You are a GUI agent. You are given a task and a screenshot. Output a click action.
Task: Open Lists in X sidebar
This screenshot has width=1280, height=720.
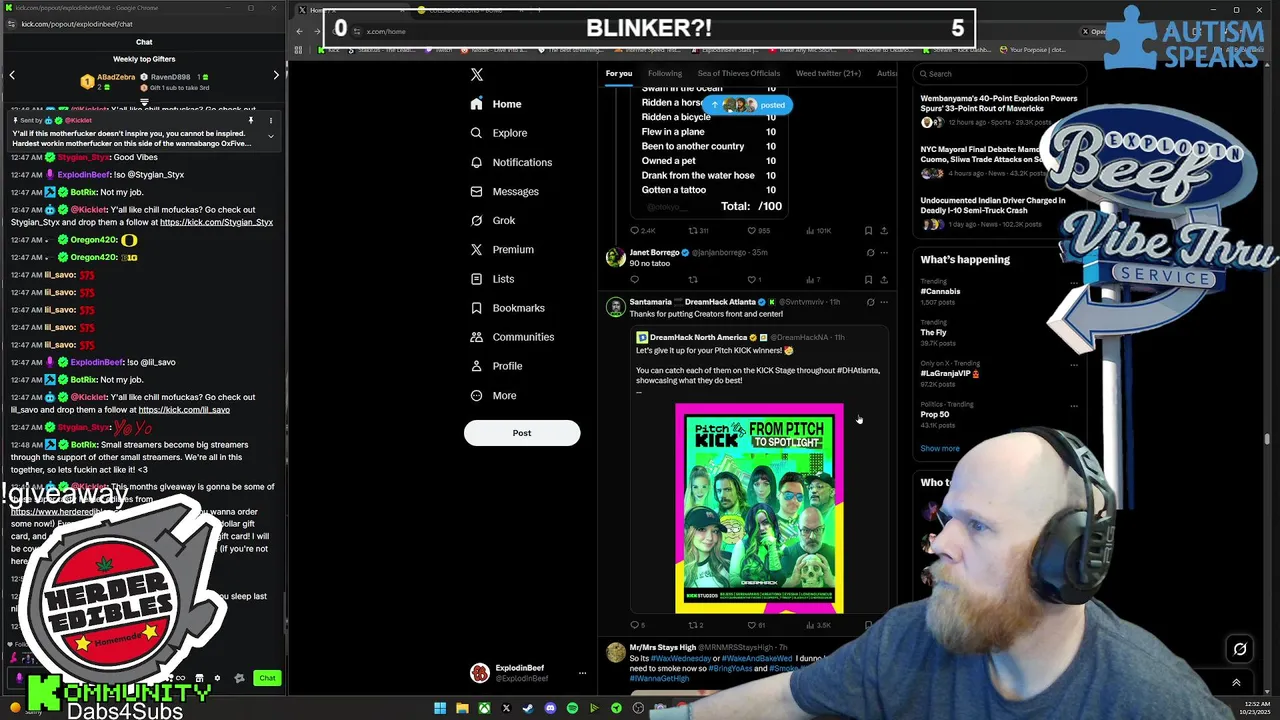[492, 279]
